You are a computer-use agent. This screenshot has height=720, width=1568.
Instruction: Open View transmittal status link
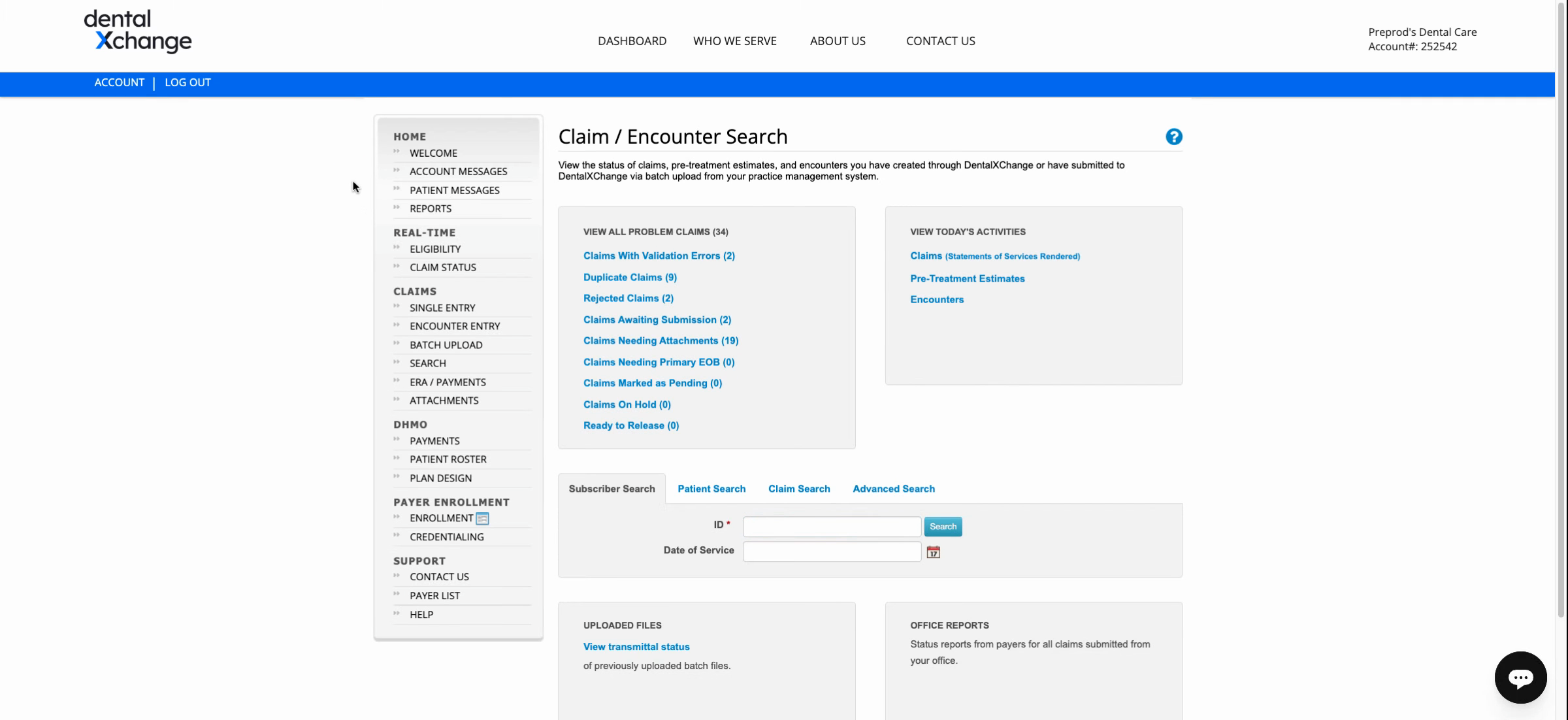636,647
